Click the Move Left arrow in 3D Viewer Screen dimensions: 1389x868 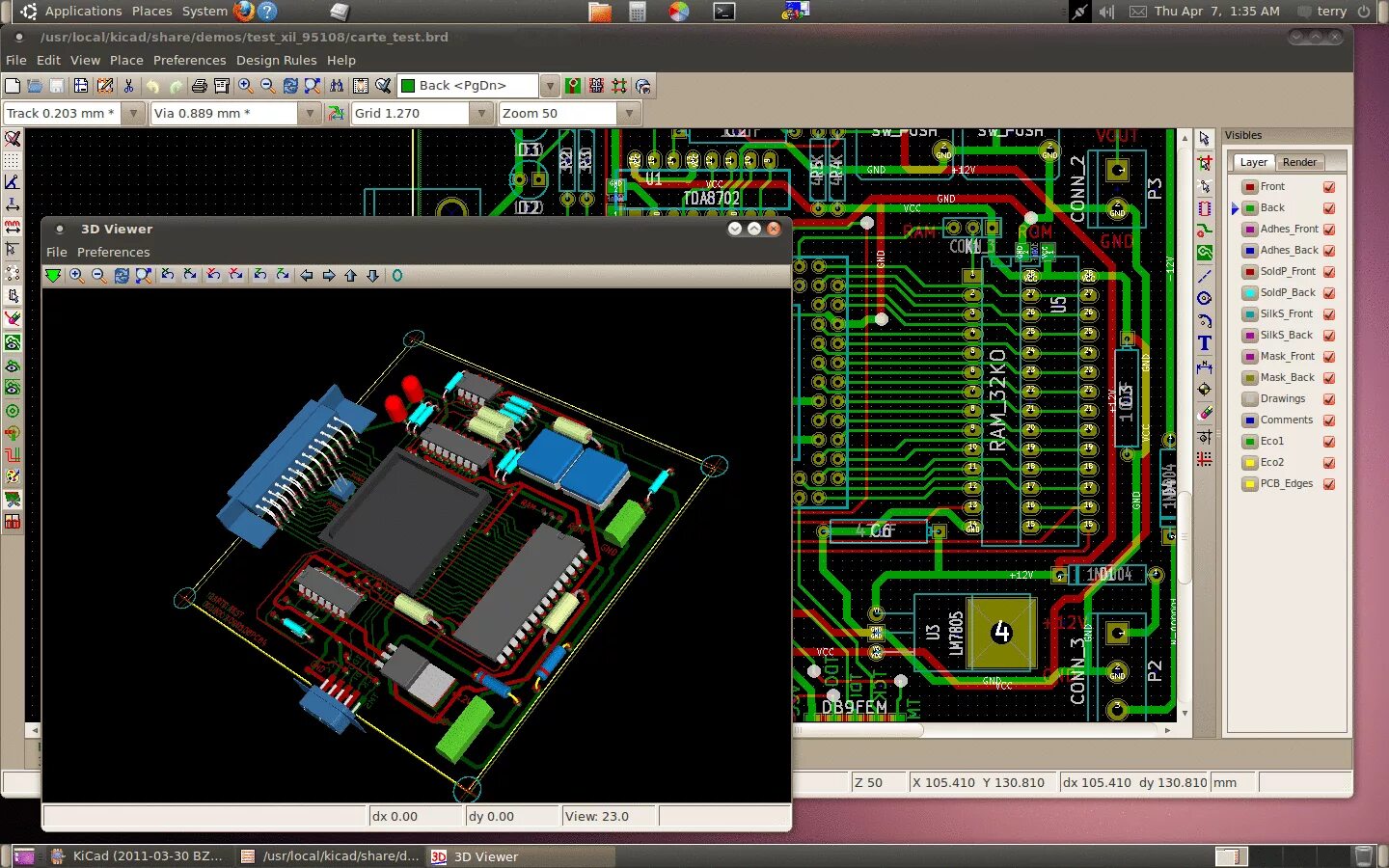pos(307,276)
